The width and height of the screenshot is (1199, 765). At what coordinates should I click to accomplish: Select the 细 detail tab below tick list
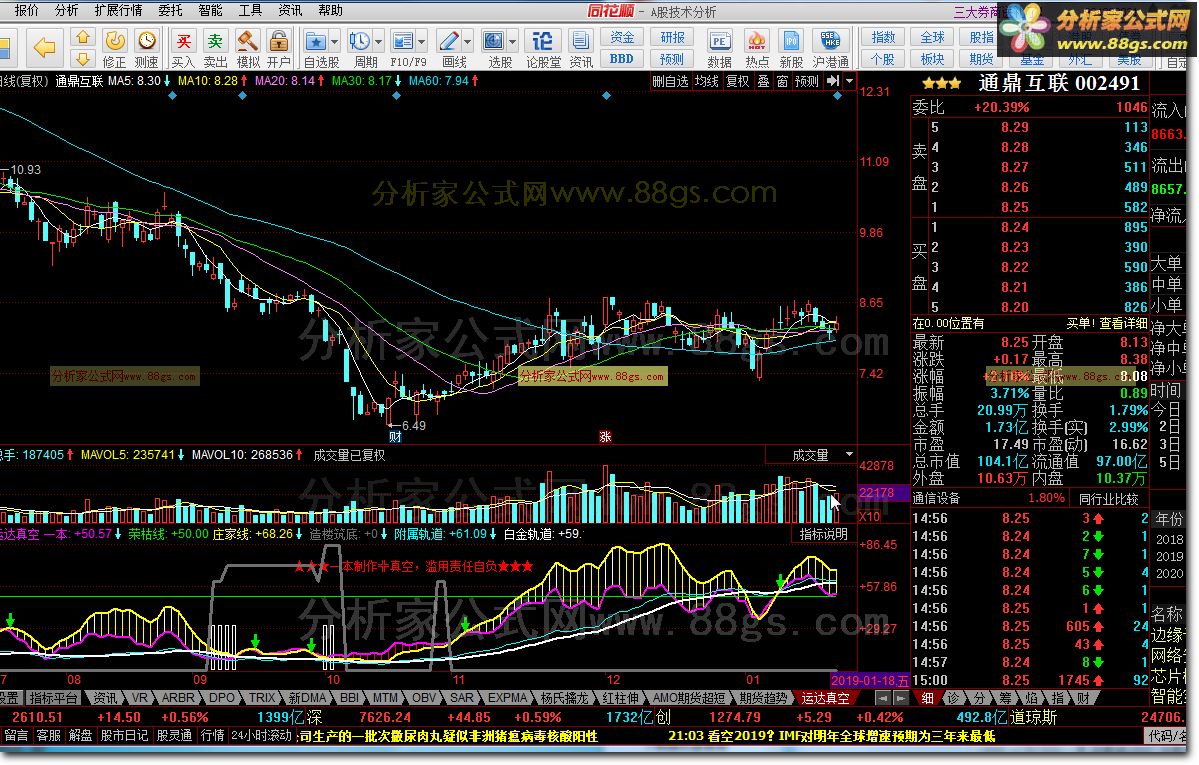point(927,698)
